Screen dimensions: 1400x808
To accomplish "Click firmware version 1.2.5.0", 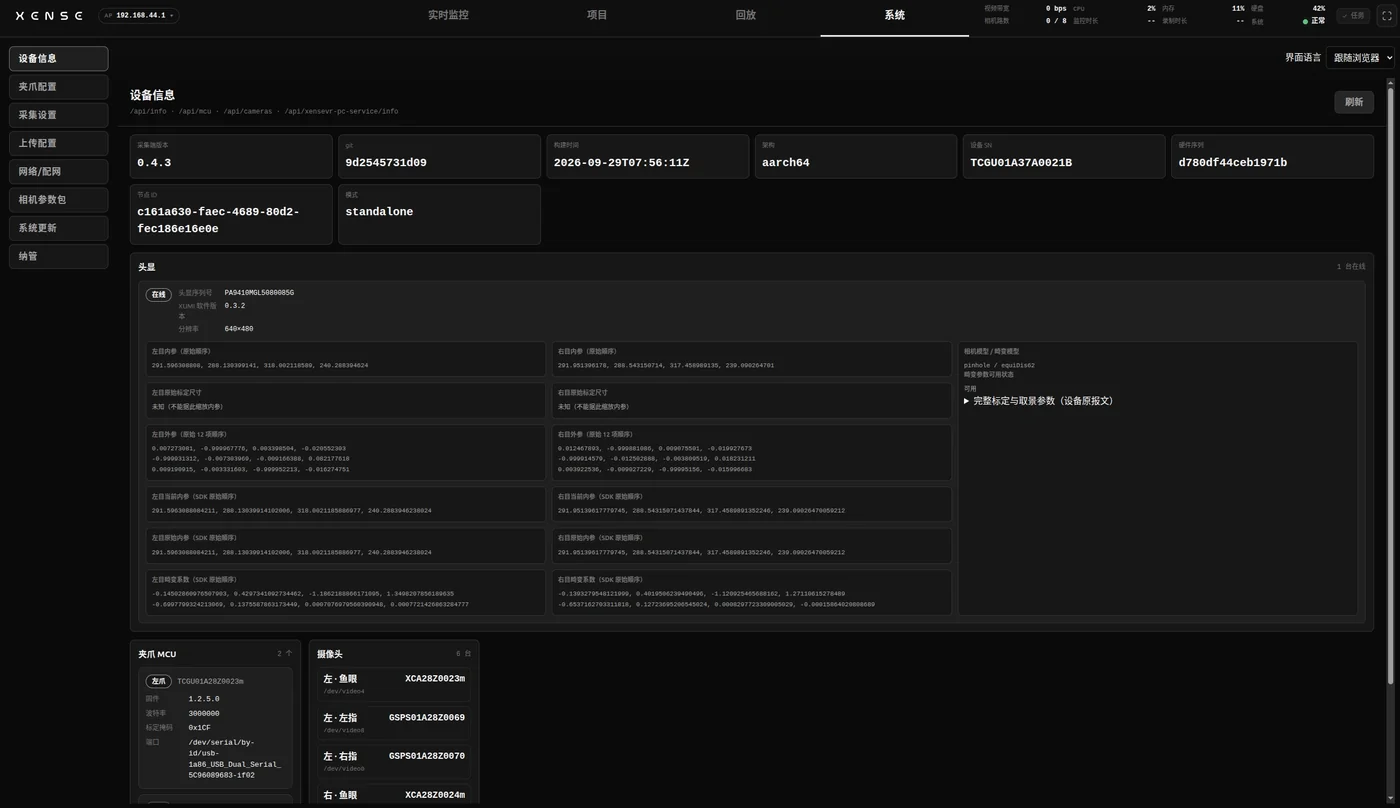I will click(x=204, y=699).
